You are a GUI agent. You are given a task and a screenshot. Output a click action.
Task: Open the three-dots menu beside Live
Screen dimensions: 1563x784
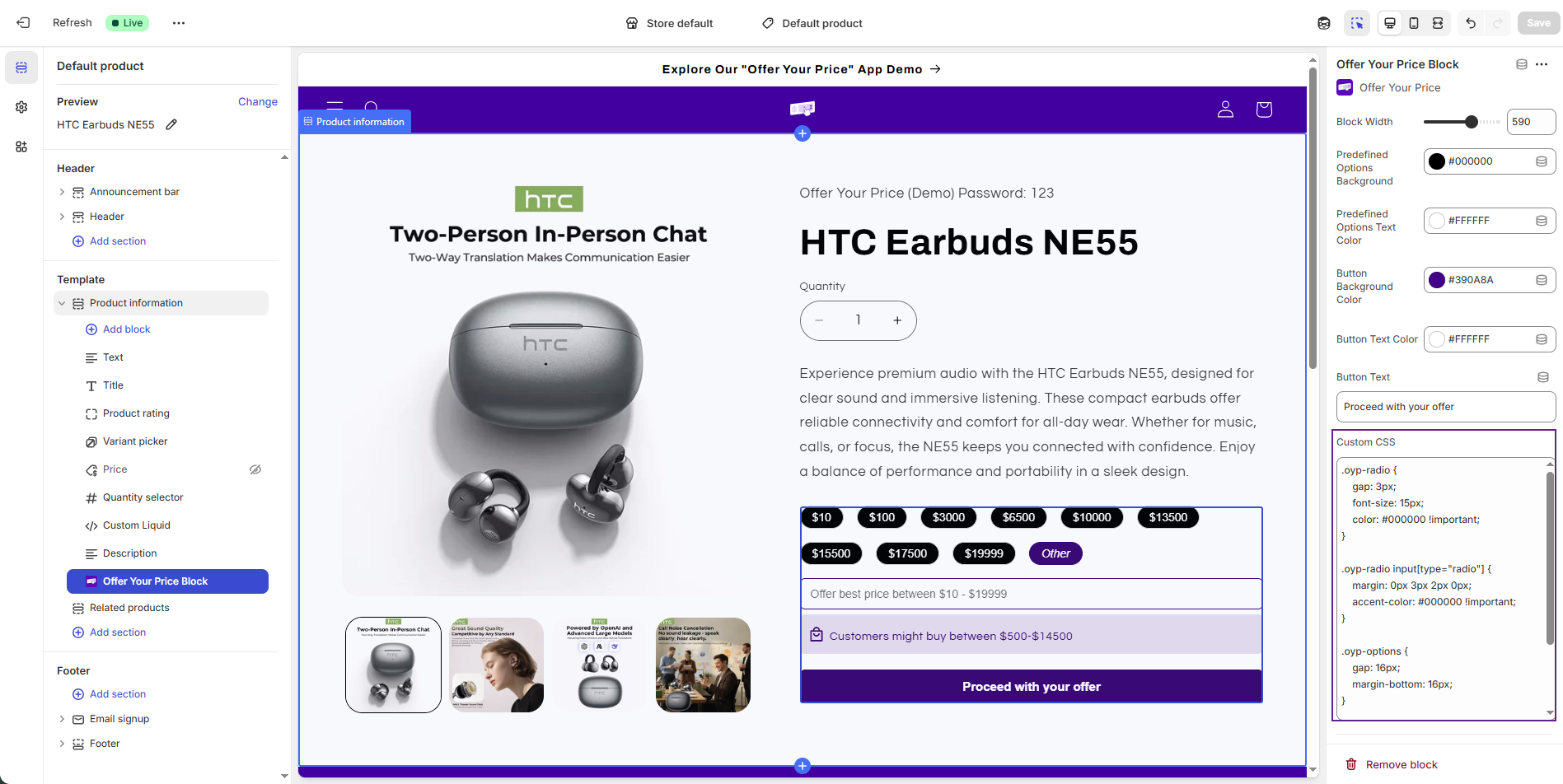click(x=179, y=23)
